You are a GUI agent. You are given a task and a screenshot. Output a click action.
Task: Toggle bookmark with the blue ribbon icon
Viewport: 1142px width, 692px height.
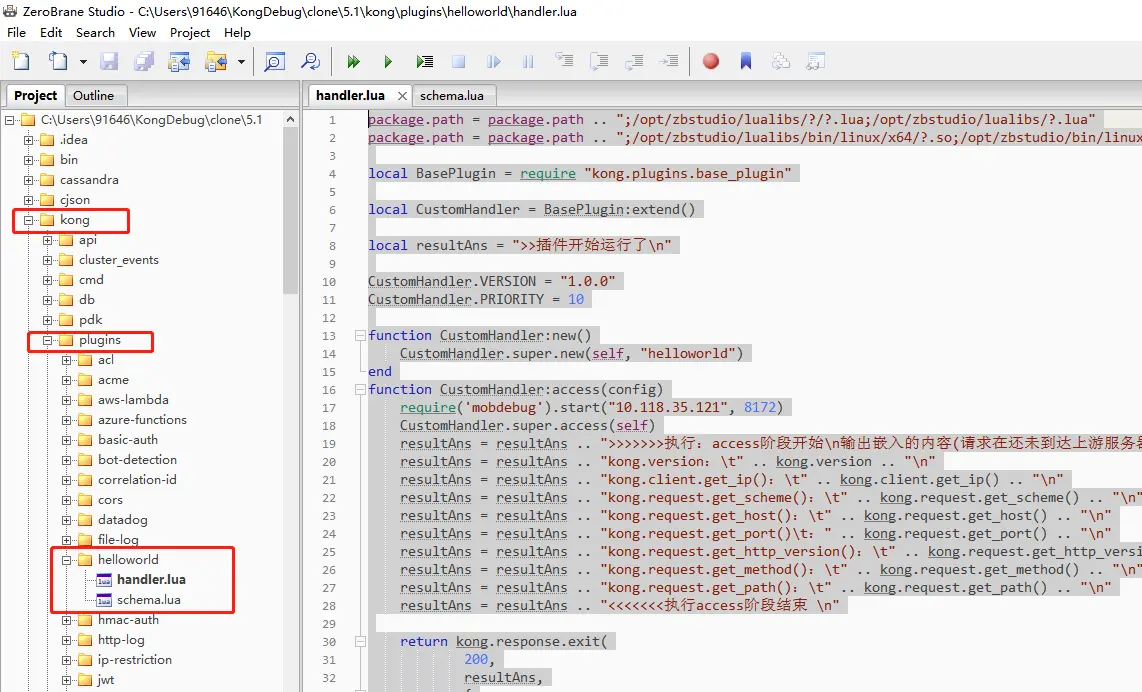coord(746,61)
